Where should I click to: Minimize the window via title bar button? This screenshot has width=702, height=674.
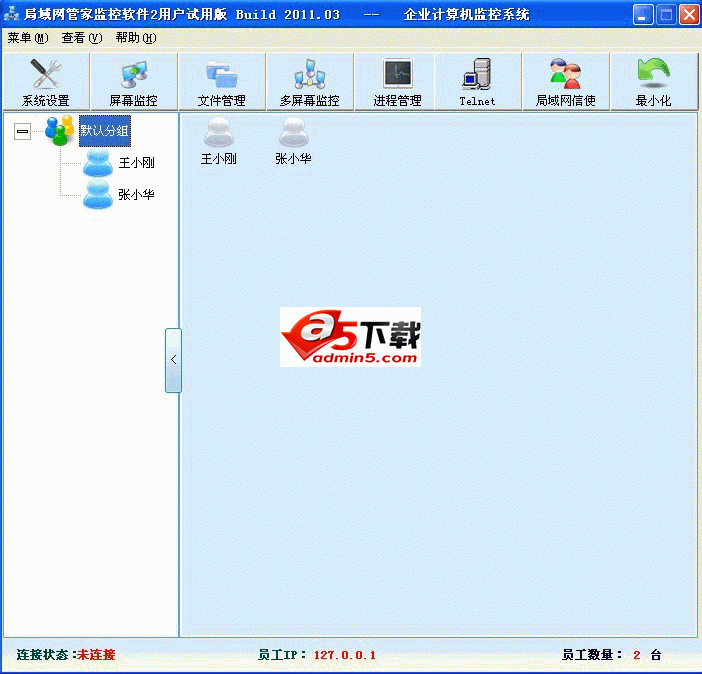(643, 14)
